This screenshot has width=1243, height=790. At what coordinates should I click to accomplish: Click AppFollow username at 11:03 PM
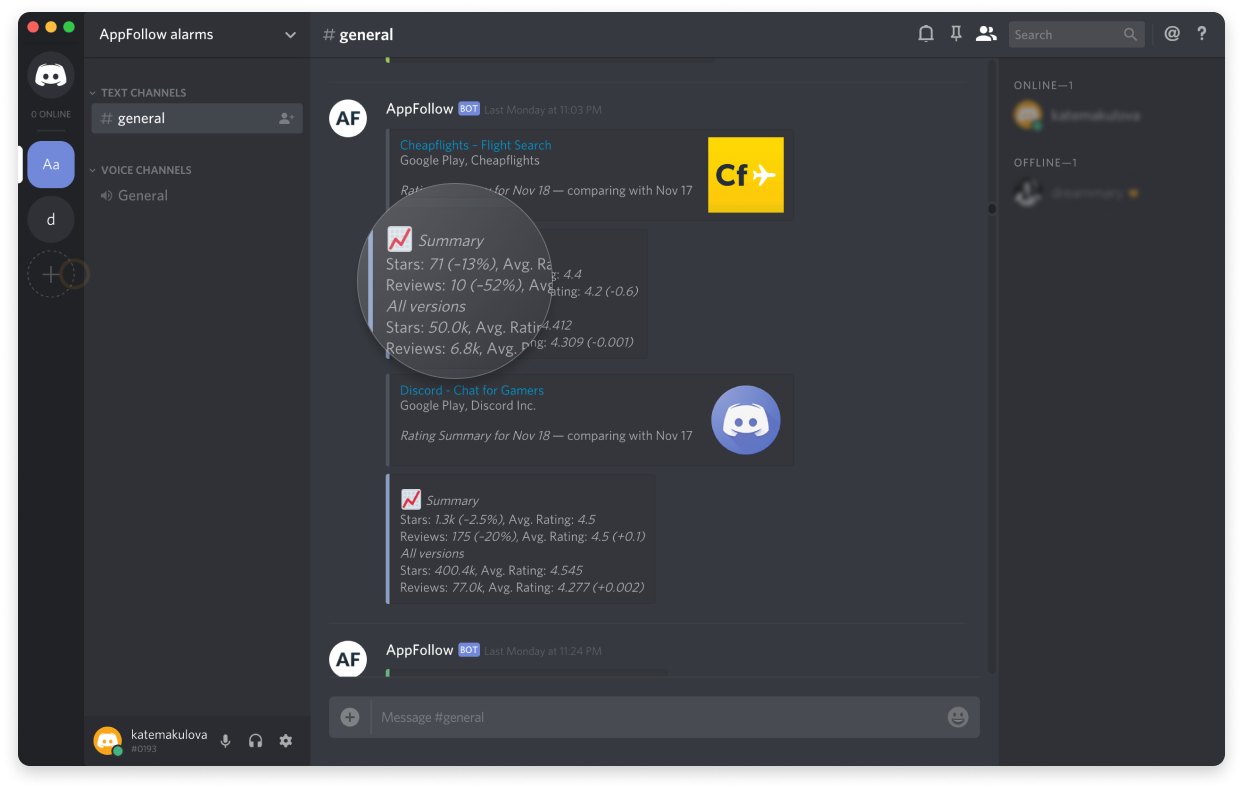(420, 108)
